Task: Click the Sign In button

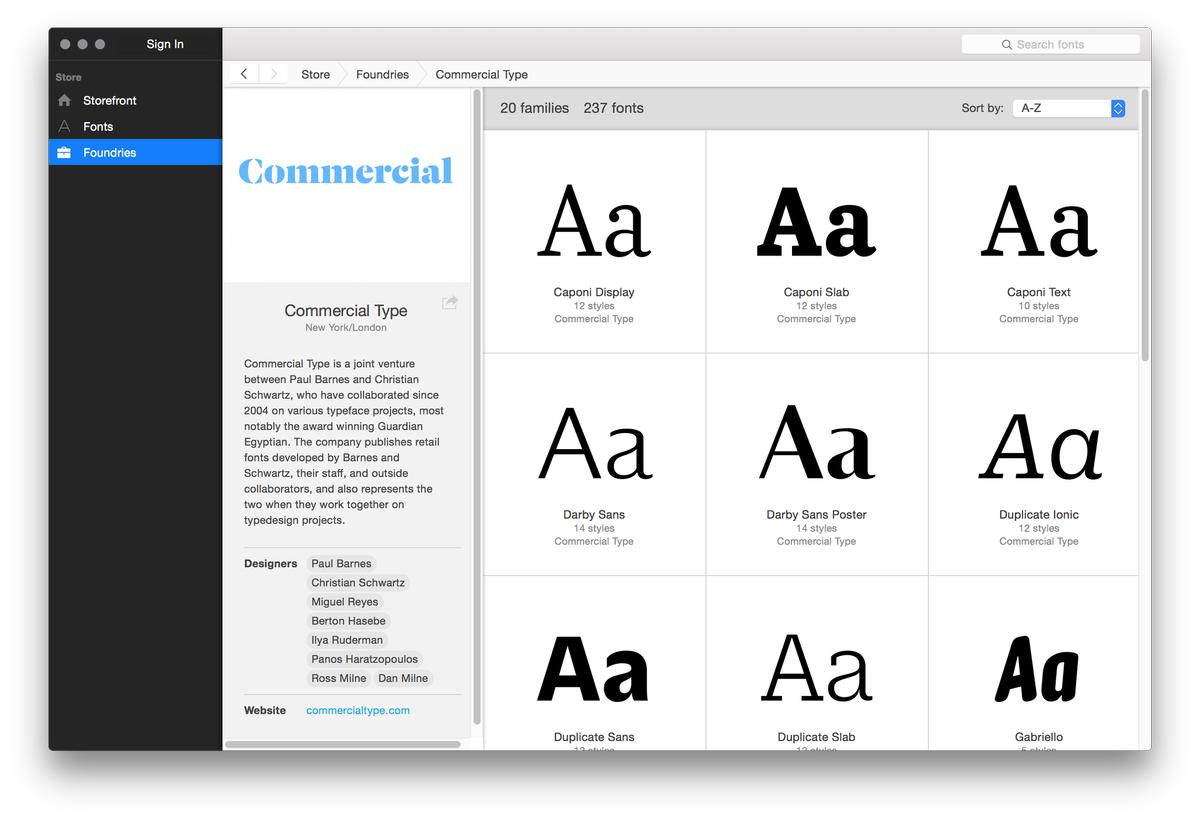Action: click(165, 44)
